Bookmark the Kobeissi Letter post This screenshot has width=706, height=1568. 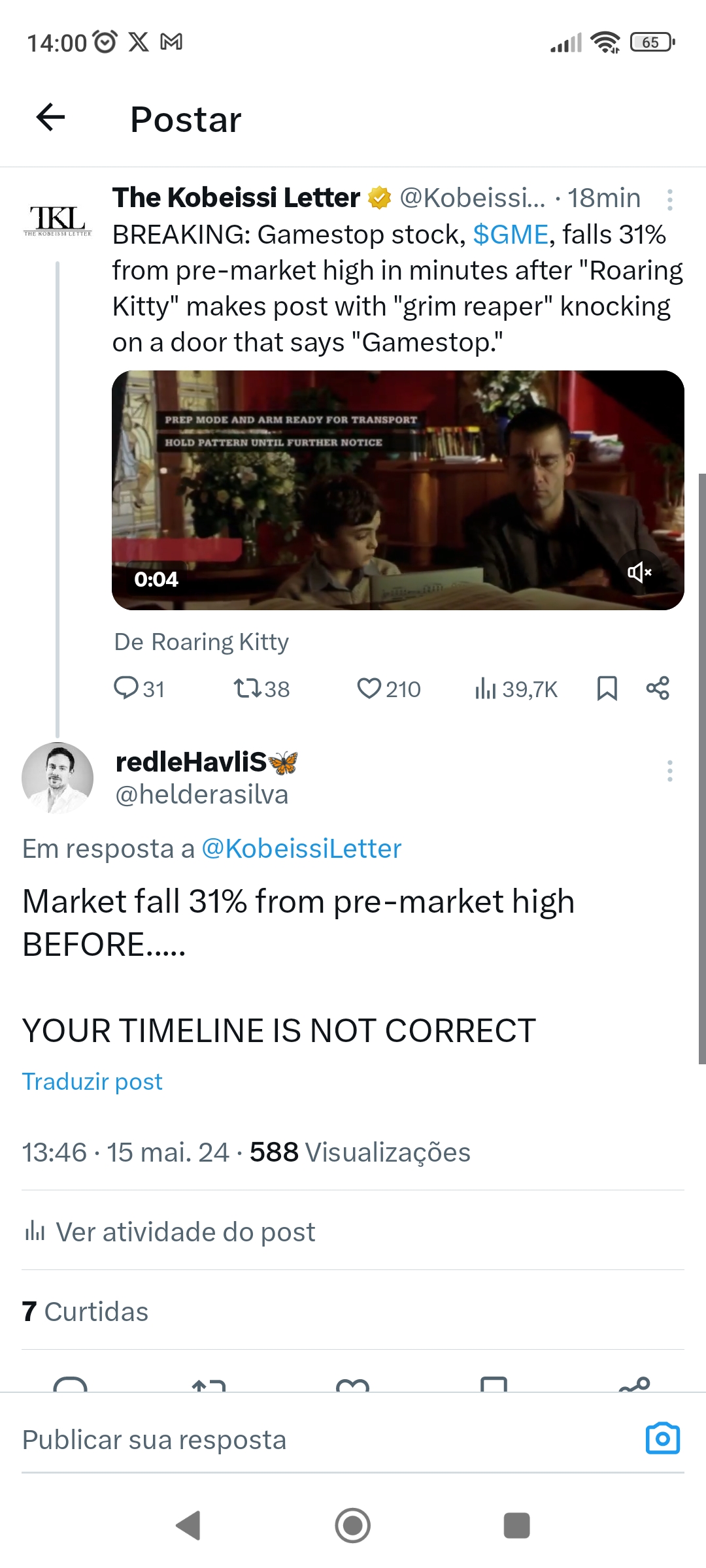(x=607, y=689)
